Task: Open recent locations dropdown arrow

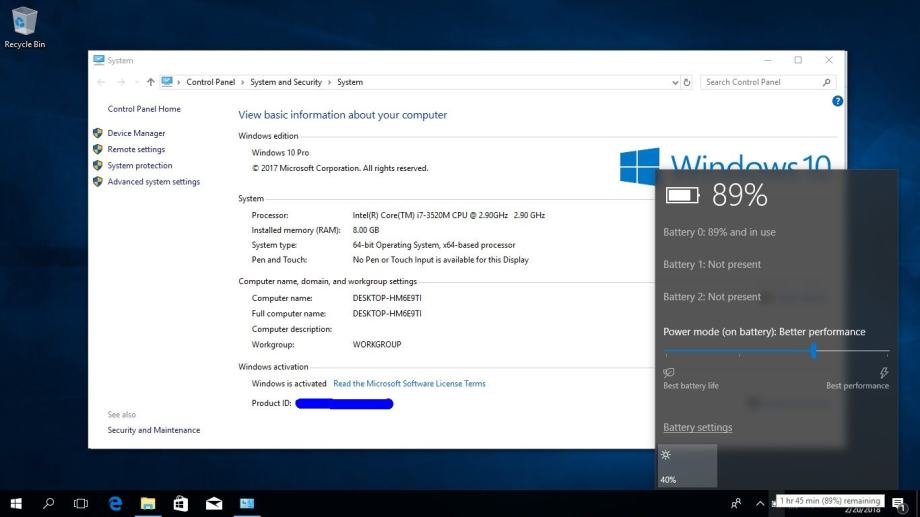Action: (x=137, y=82)
